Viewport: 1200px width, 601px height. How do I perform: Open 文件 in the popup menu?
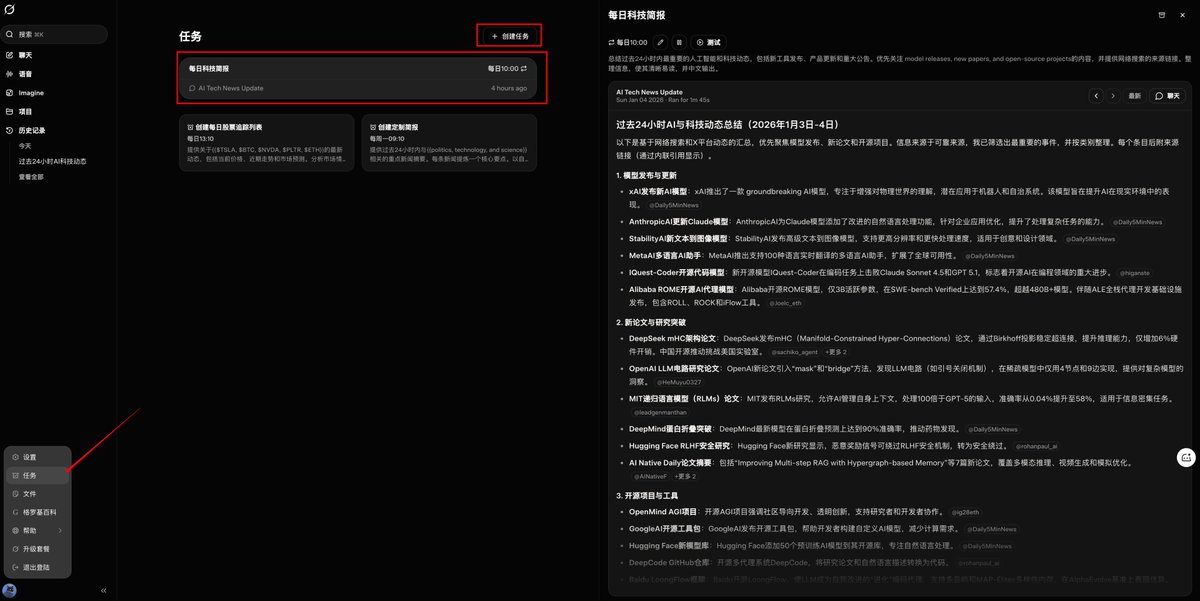[x=36, y=494]
